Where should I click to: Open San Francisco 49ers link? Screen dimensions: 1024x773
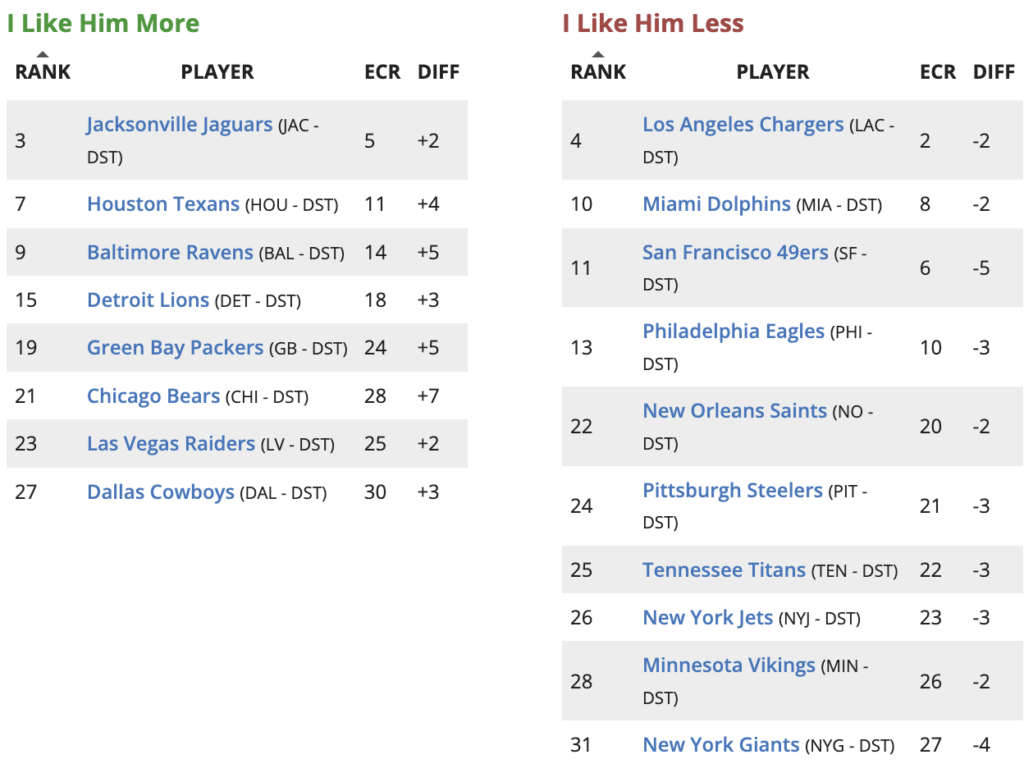click(735, 252)
